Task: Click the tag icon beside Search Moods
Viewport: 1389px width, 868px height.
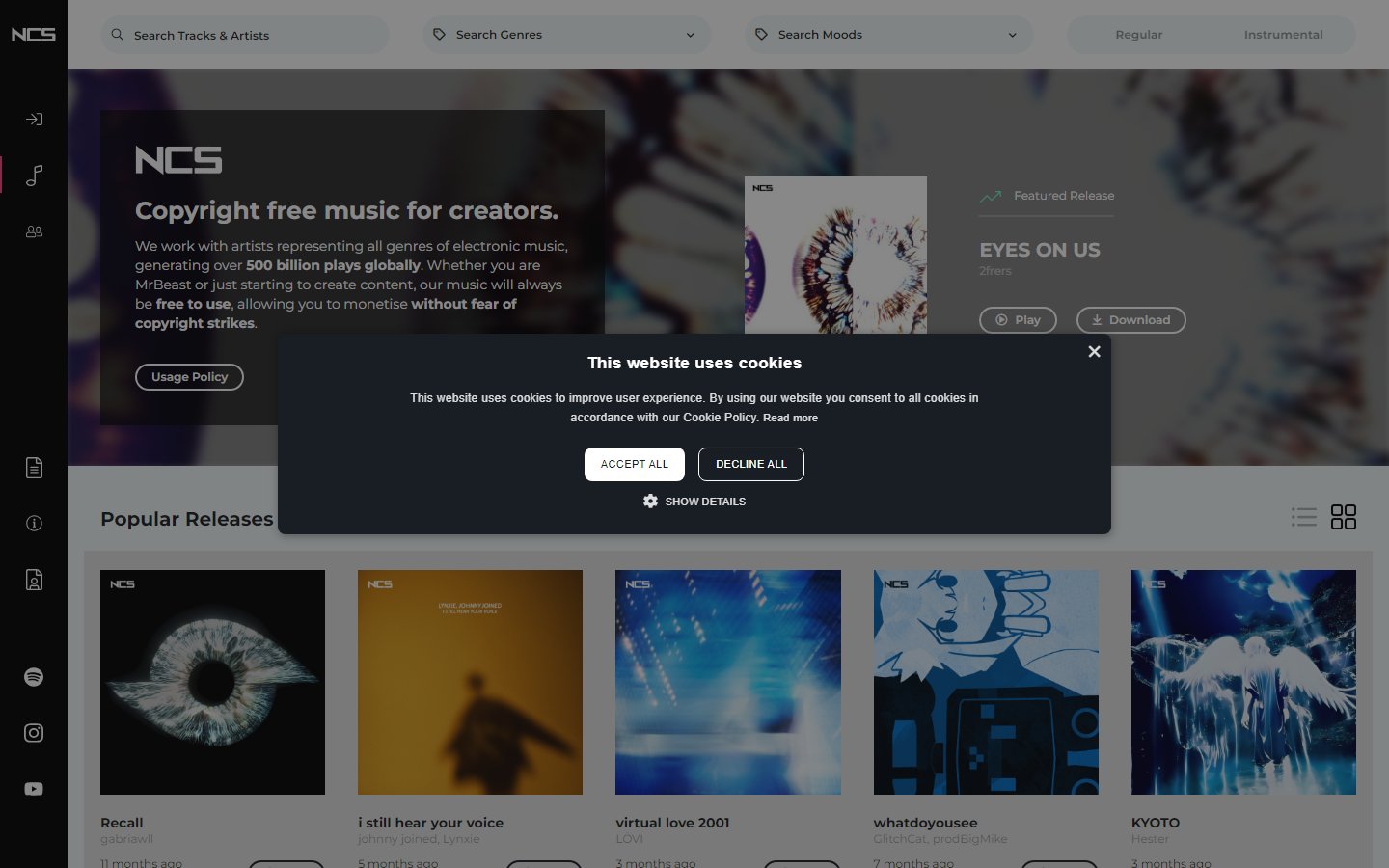Action: pos(762,35)
